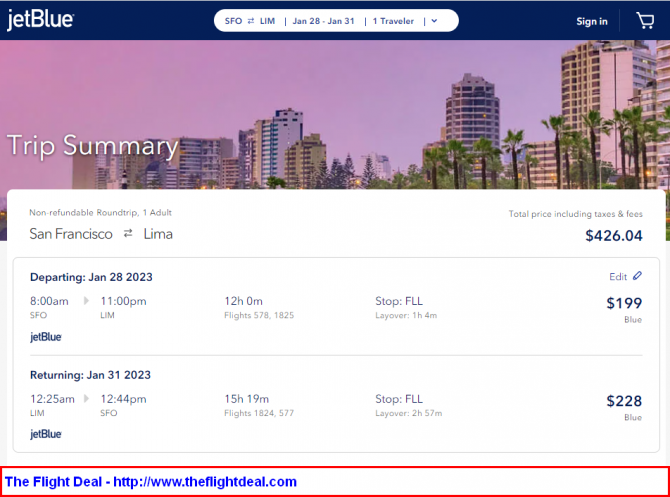
Task: Click 'Flights 1824, 577' text
Action: coord(259,413)
